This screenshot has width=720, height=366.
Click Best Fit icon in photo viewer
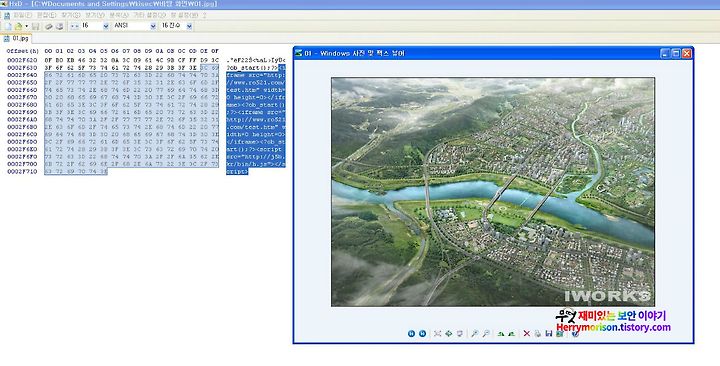coord(438,333)
